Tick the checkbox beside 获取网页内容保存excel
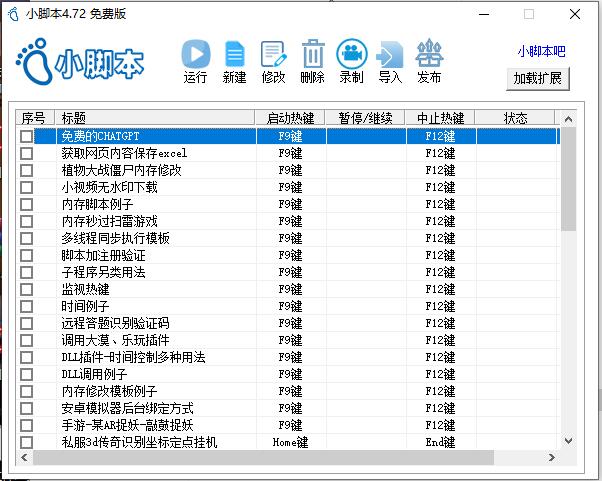Image resolution: width=602 pixels, height=481 pixels. click(x=27, y=154)
